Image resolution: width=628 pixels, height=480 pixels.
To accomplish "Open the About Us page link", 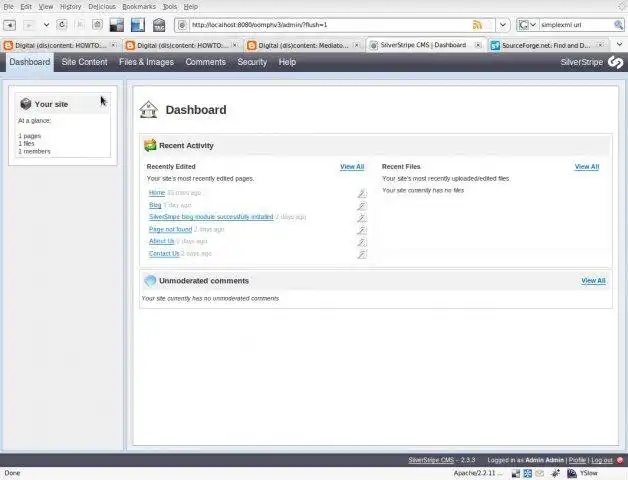I will 161,241.
